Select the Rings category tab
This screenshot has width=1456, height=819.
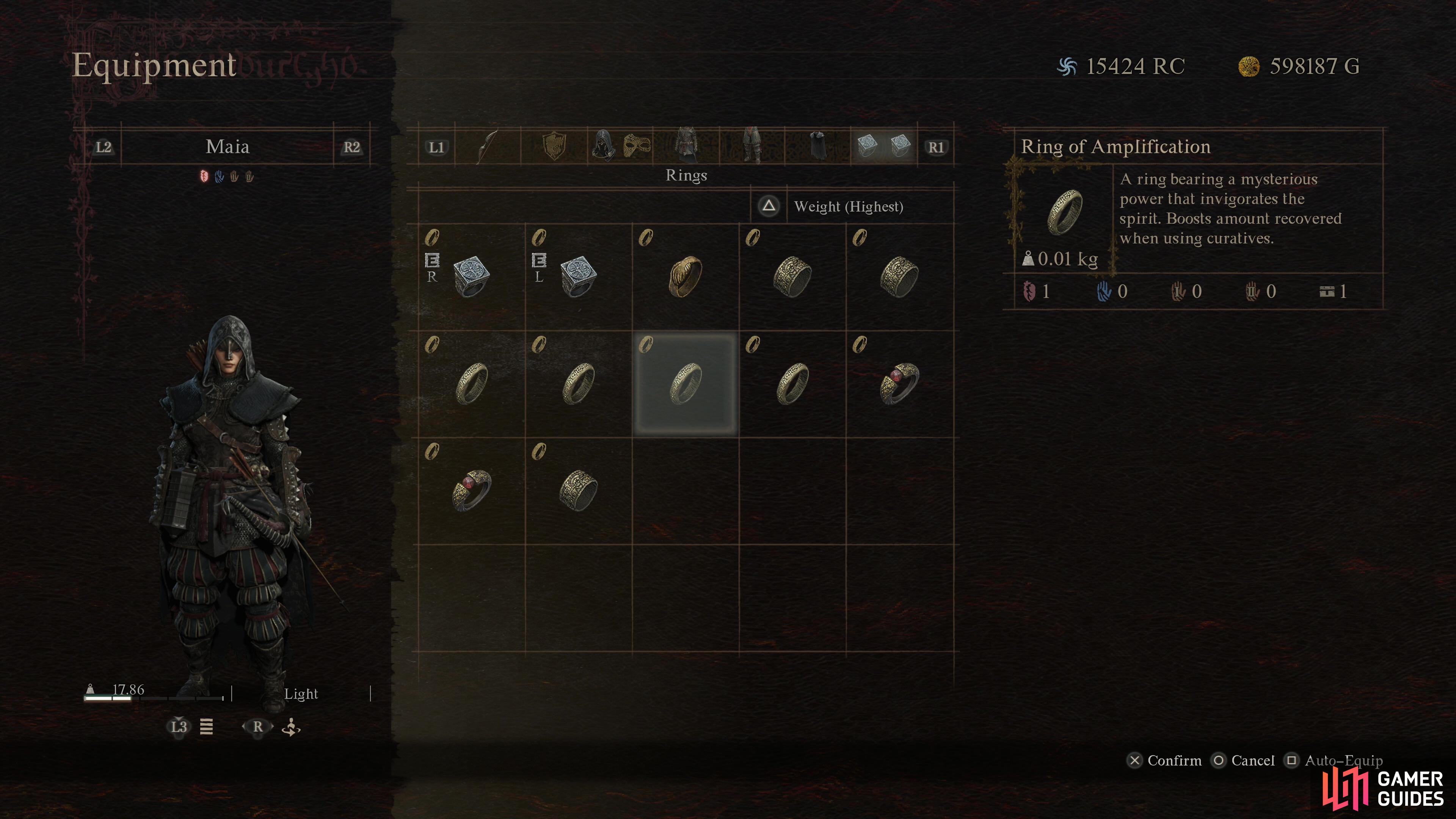(883, 146)
